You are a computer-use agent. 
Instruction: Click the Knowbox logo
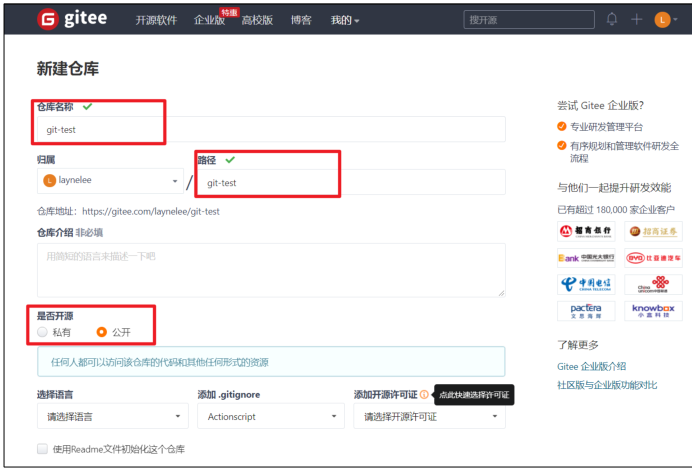(653, 310)
